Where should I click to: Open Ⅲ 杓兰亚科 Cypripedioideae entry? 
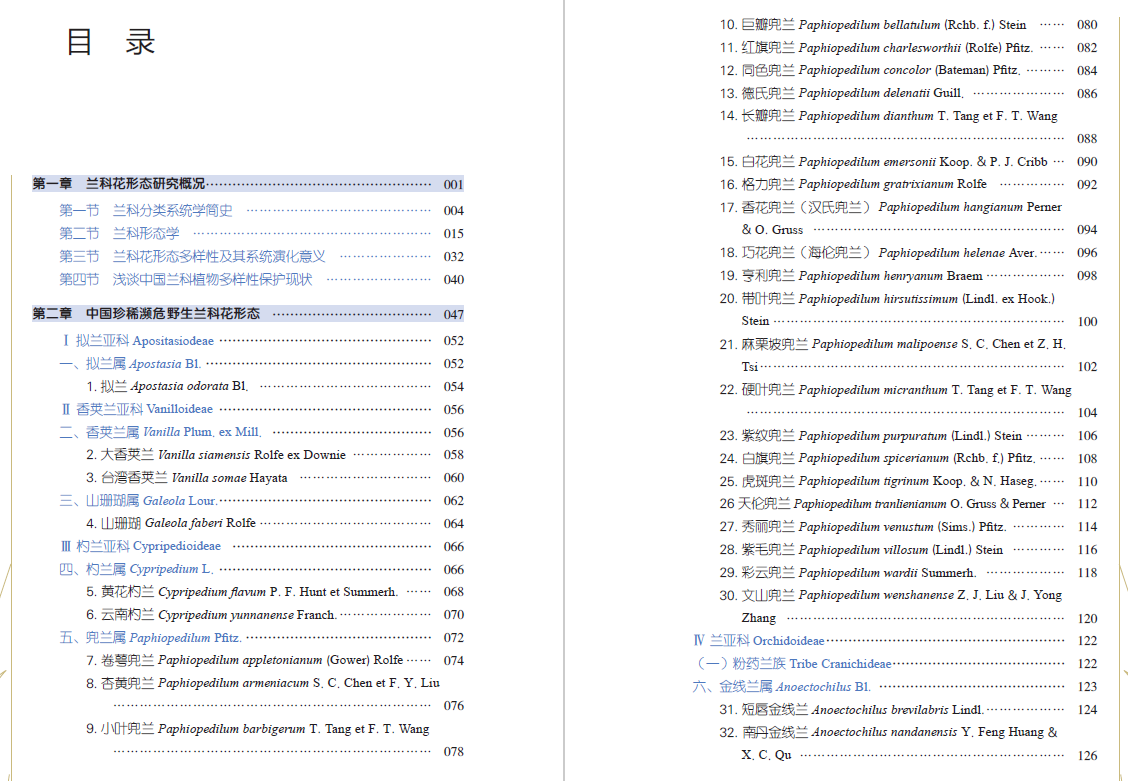[x=261, y=547]
